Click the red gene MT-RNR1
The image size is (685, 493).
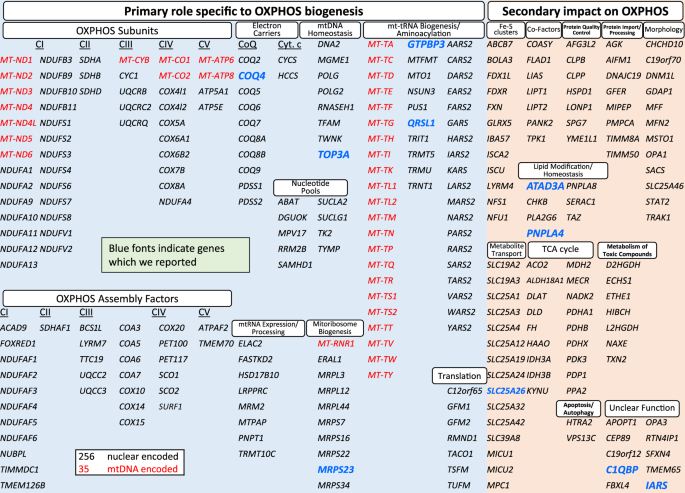[x=336, y=344]
